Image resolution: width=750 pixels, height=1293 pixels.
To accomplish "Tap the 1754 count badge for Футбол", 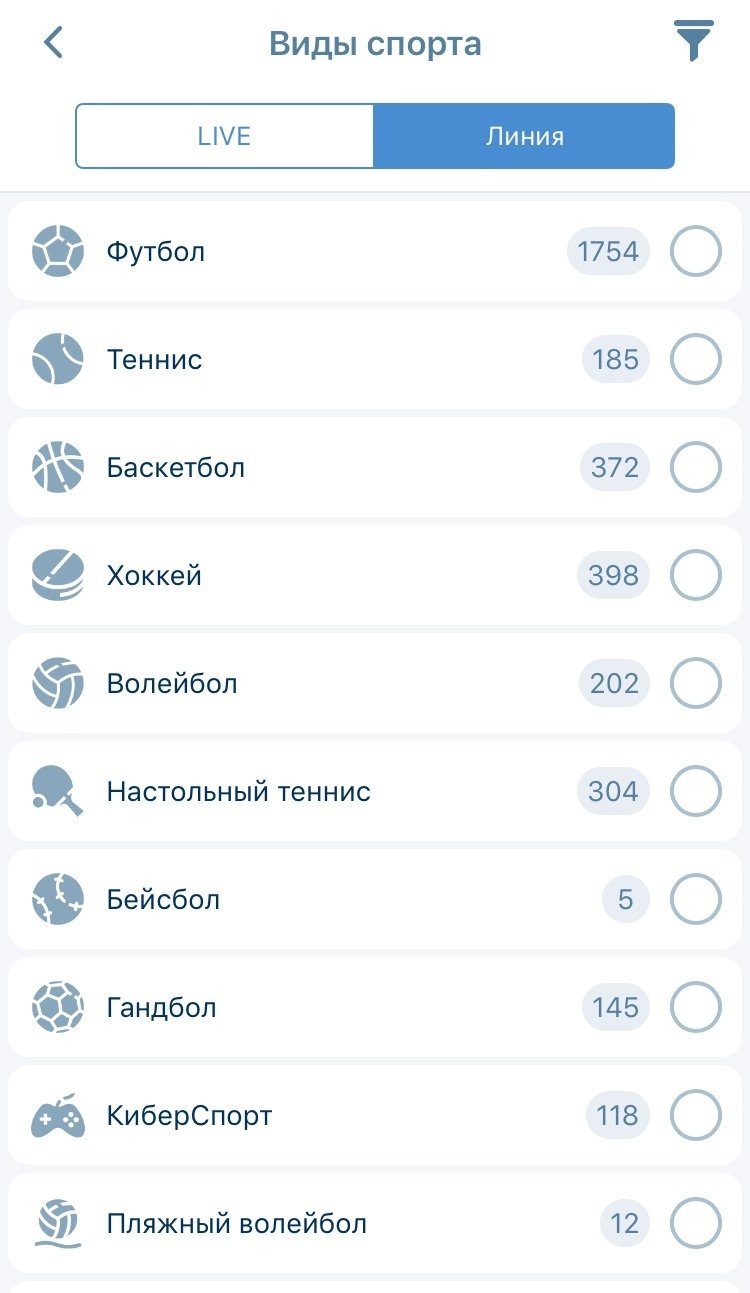I will pos(608,251).
